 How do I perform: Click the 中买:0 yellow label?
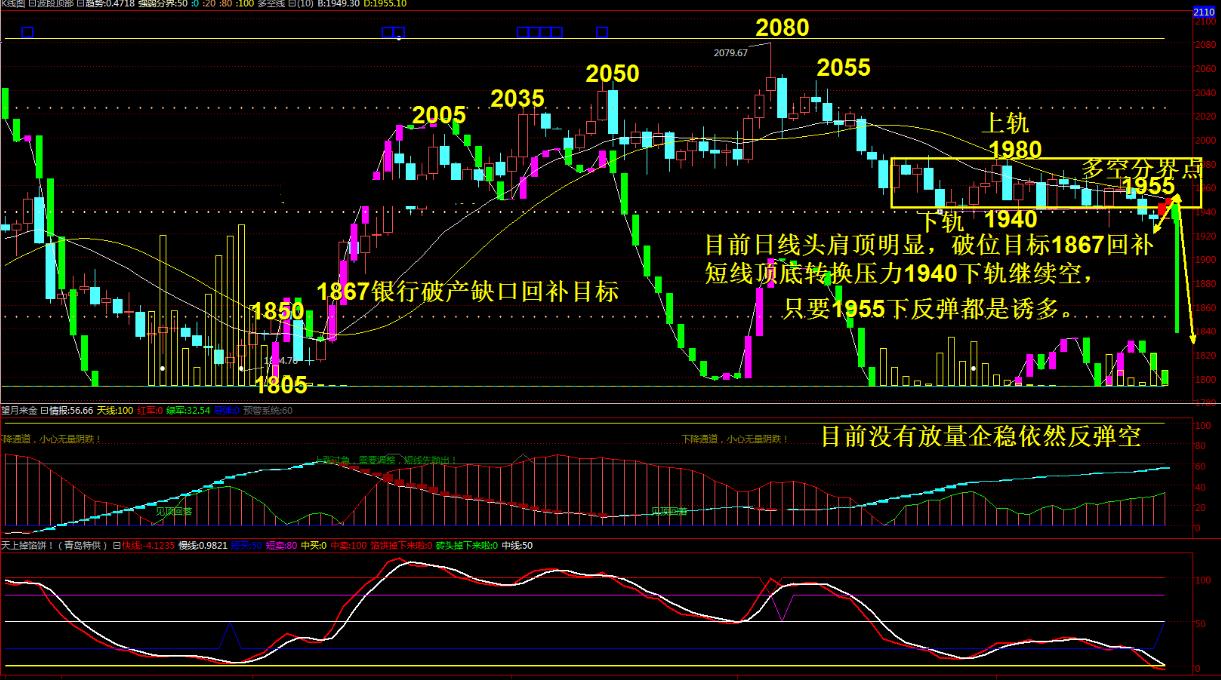[314, 546]
